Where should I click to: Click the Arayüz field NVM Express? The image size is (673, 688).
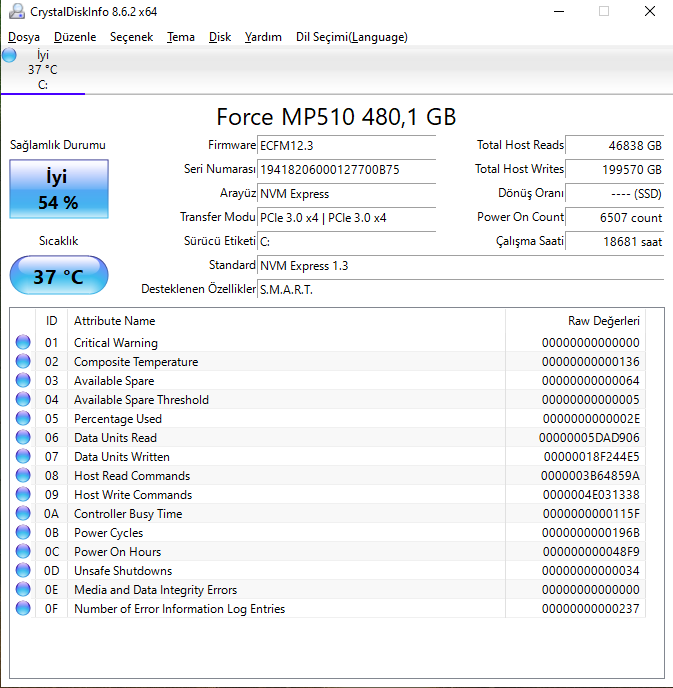coord(346,194)
